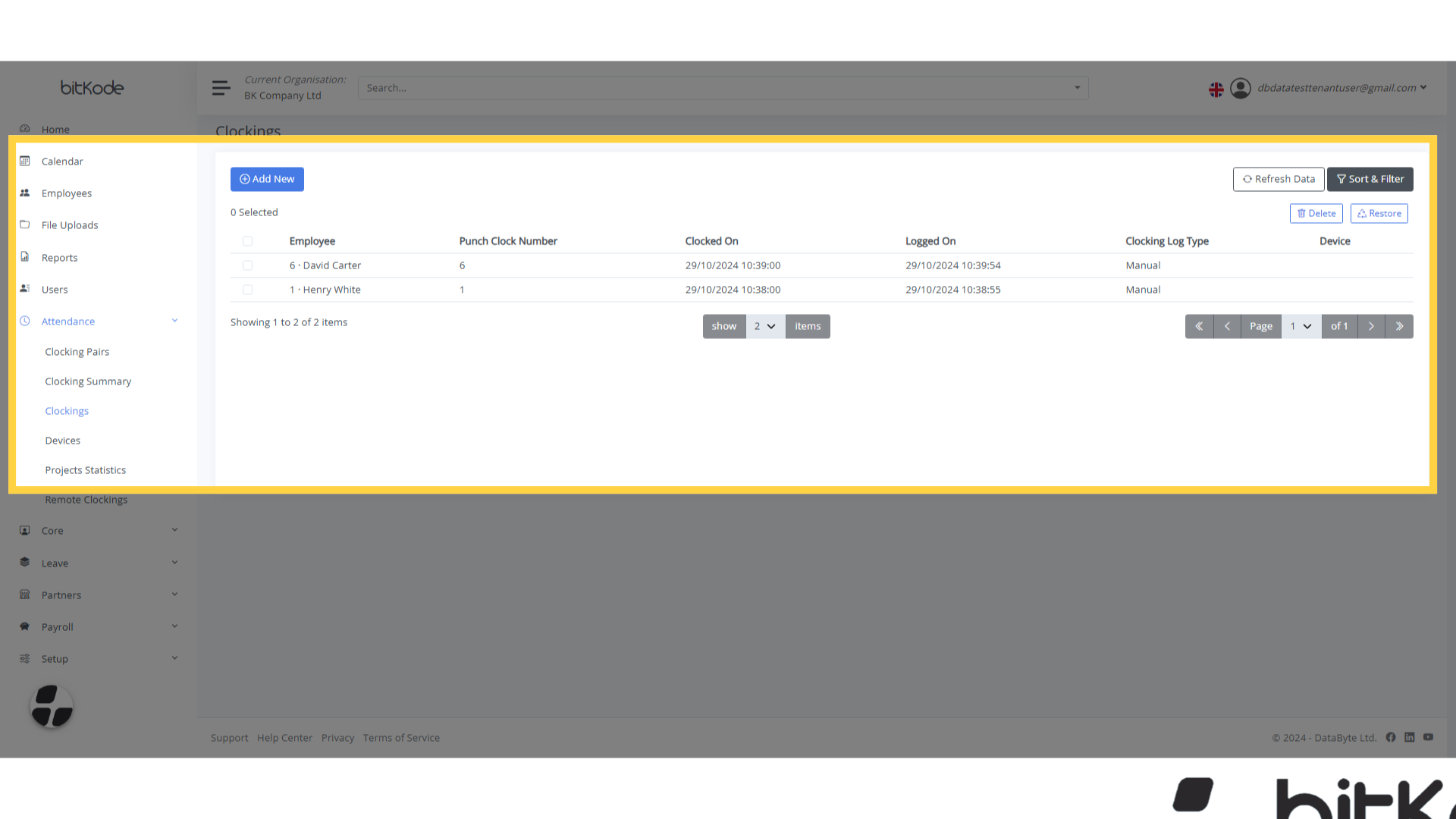Open File Uploads via its sidebar icon
Screen dimensions: 1456x819
coord(25,224)
